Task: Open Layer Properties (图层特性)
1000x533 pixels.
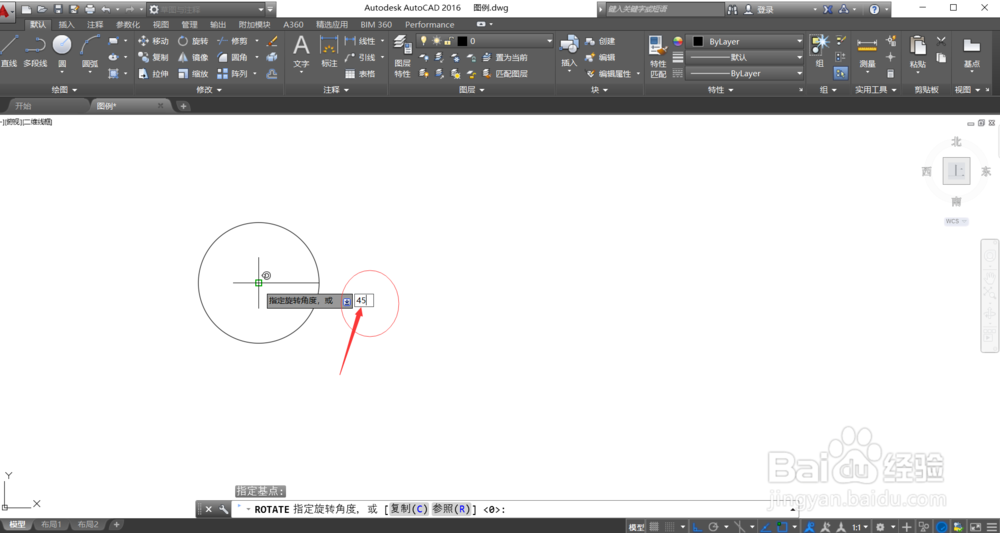Action: pos(402,56)
